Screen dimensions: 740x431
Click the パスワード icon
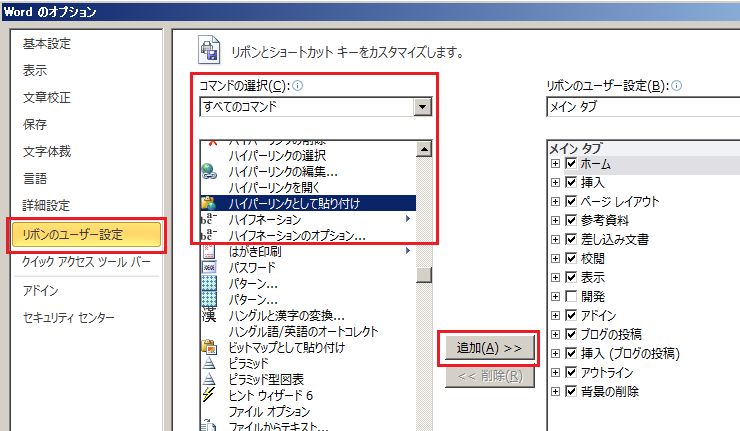209,267
